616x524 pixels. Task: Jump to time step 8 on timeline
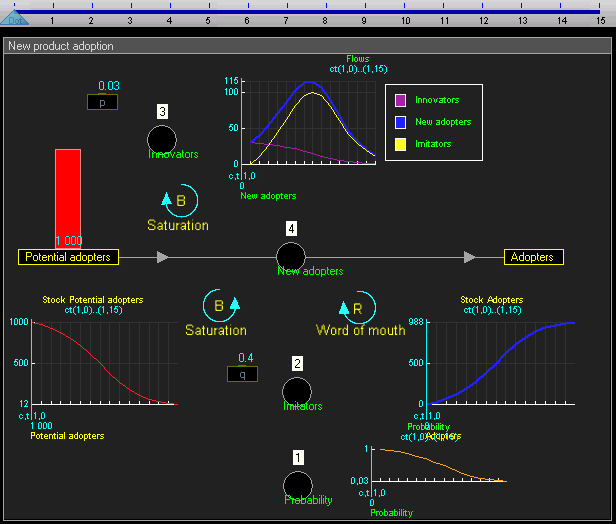point(326,19)
